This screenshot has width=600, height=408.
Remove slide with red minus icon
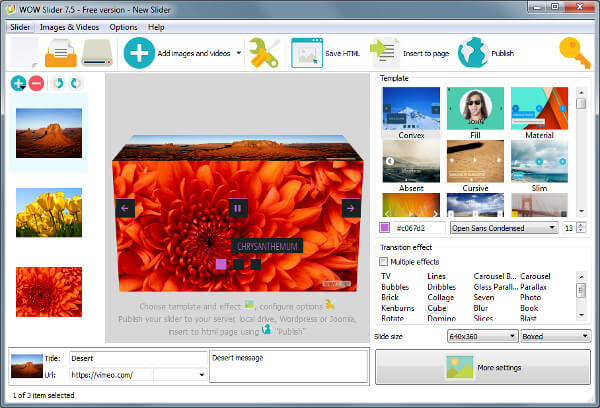click(34, 84)
